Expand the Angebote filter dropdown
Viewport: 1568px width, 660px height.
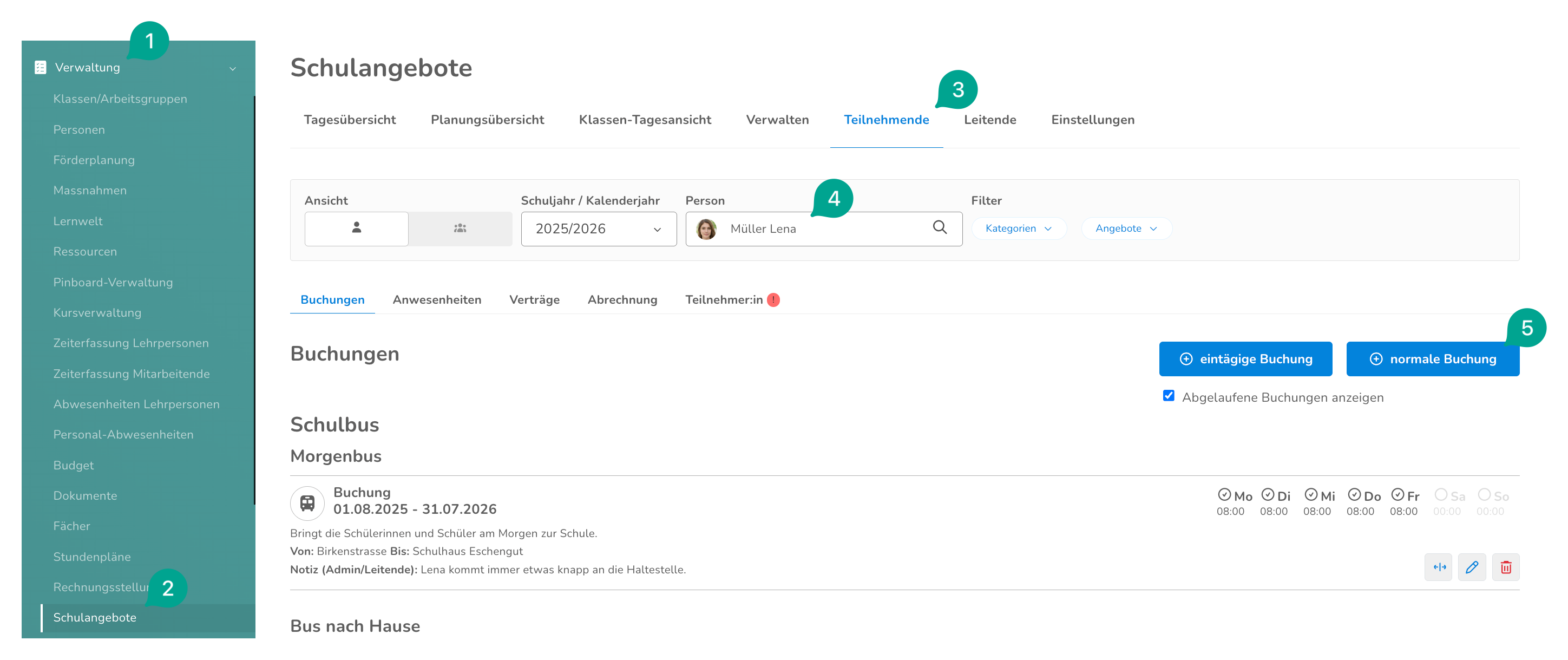click(1126, 228)
